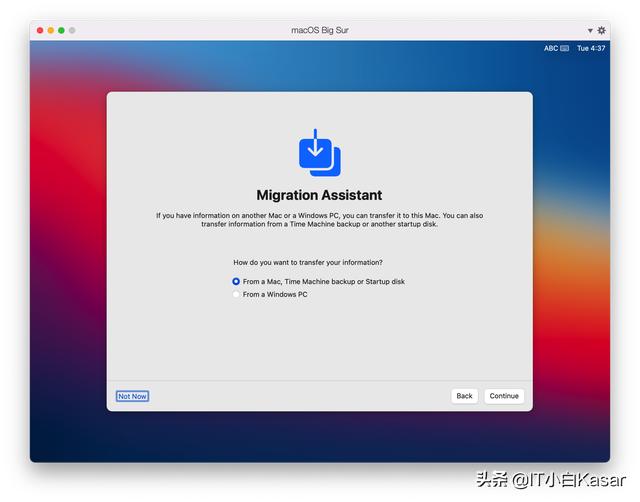Viewport: 640px width, 502px height.
Task: Close the macOS Big Sur VM window
Action: [40, 30]
